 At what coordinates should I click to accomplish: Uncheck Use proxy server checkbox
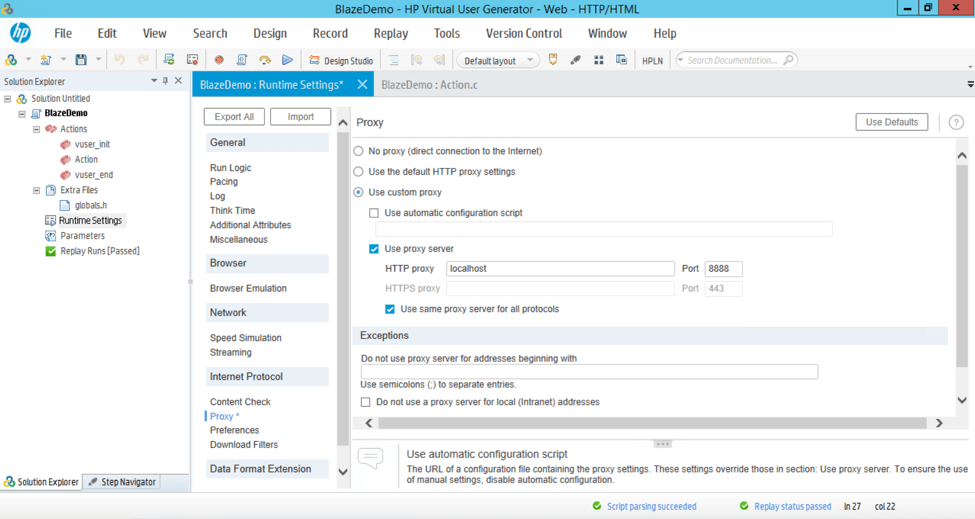pyautogui.click(x=374, y=249)
